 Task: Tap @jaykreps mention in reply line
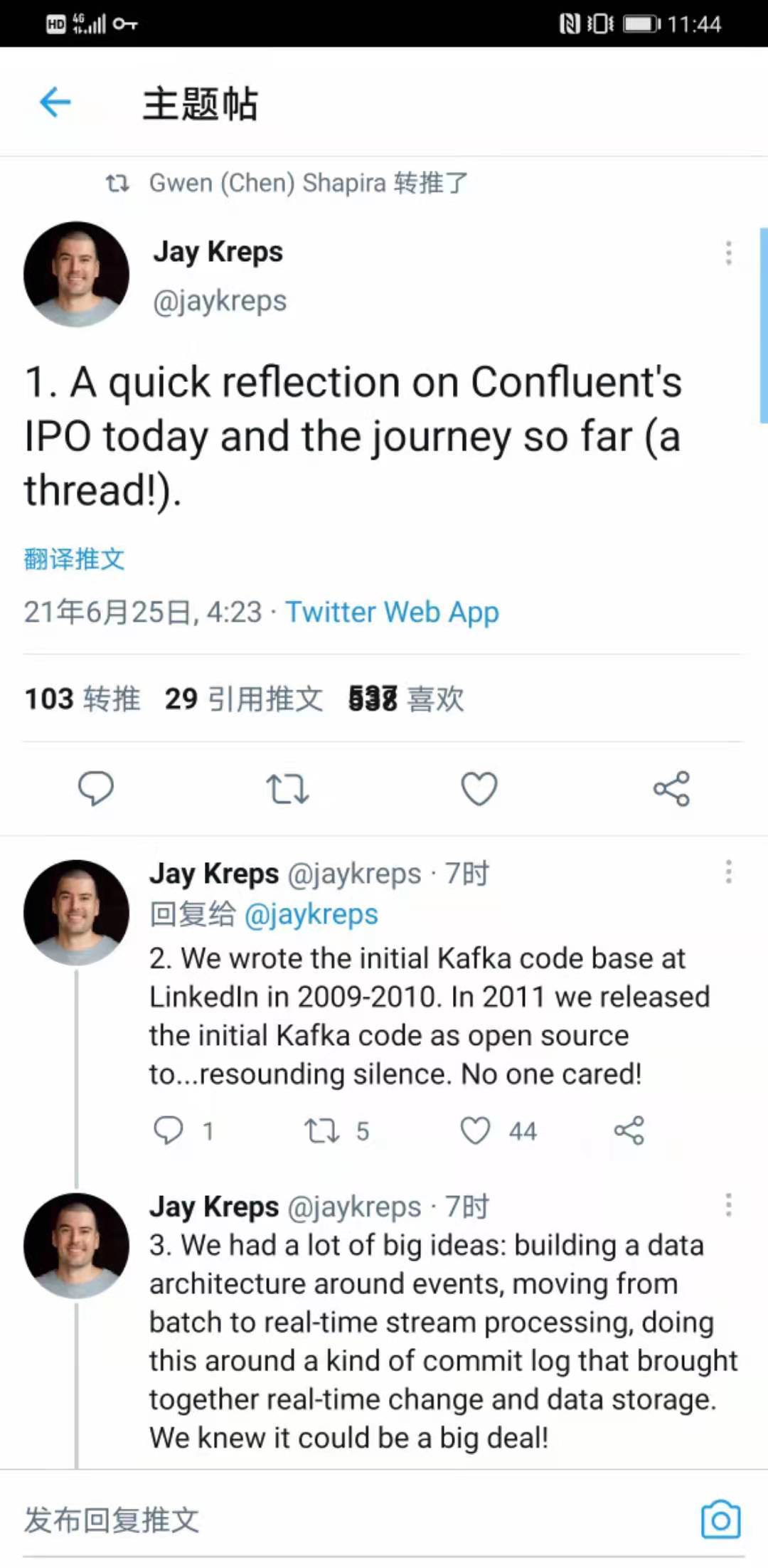(311, 914)
